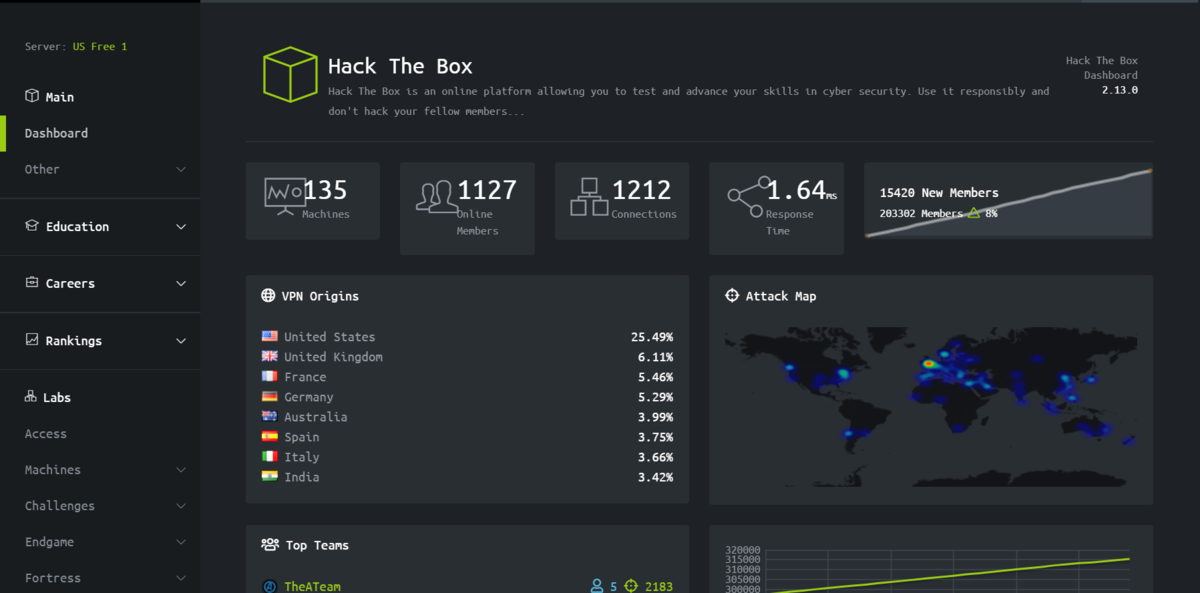Expand the Rankings sidebar section
The width and height of the screenshot is (1200, 593).
181,341
